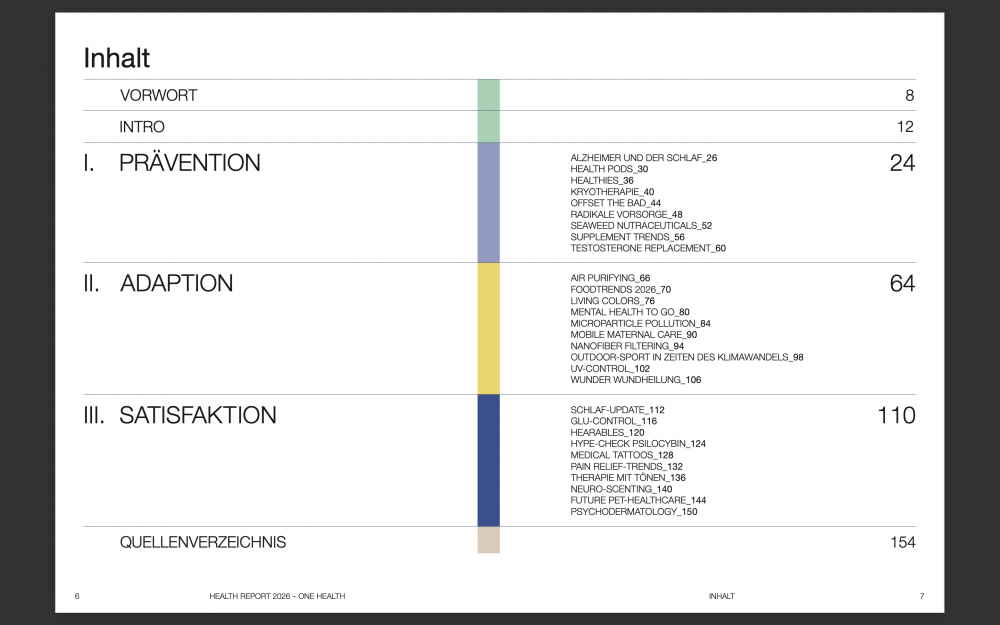Open the VORWORT section entry
Image resolution: width=1000 pixels, height=625 pixels.
pos(158,96)
